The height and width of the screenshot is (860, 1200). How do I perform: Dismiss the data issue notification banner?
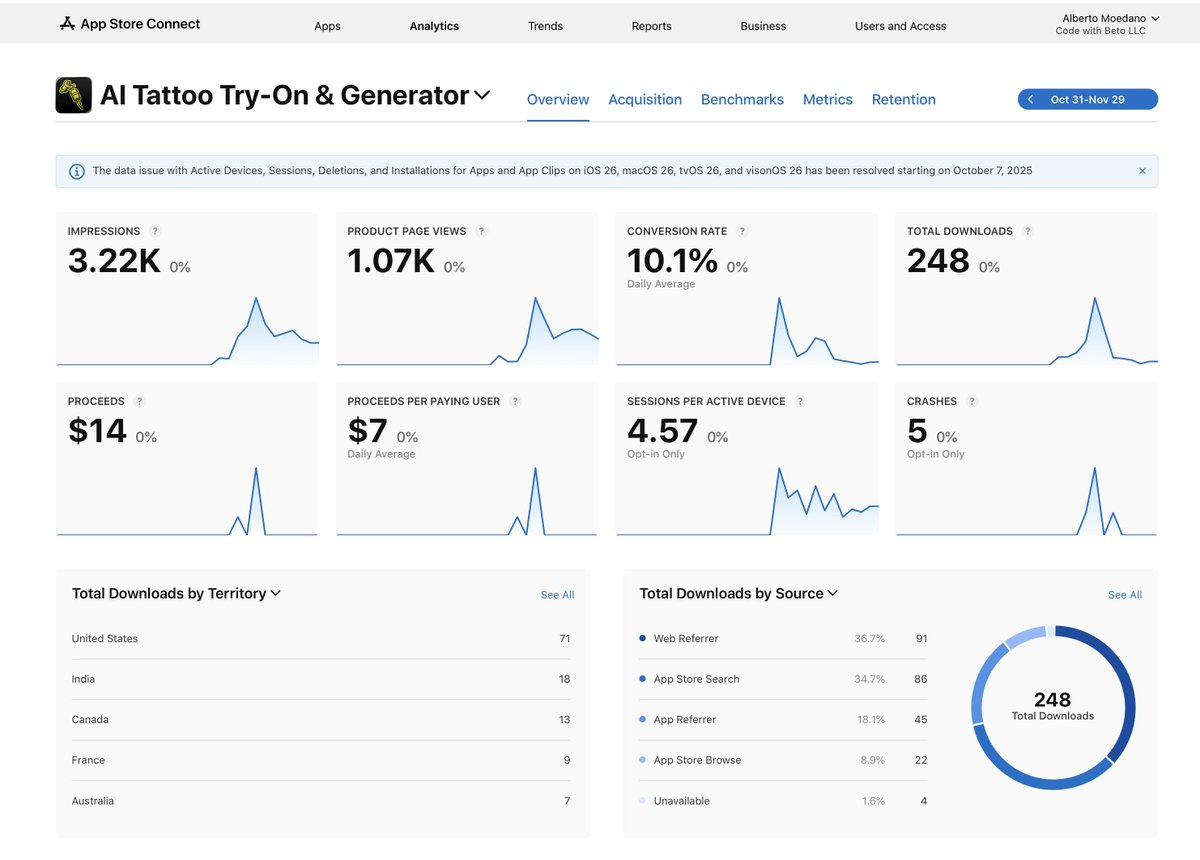coord(1142,171)
